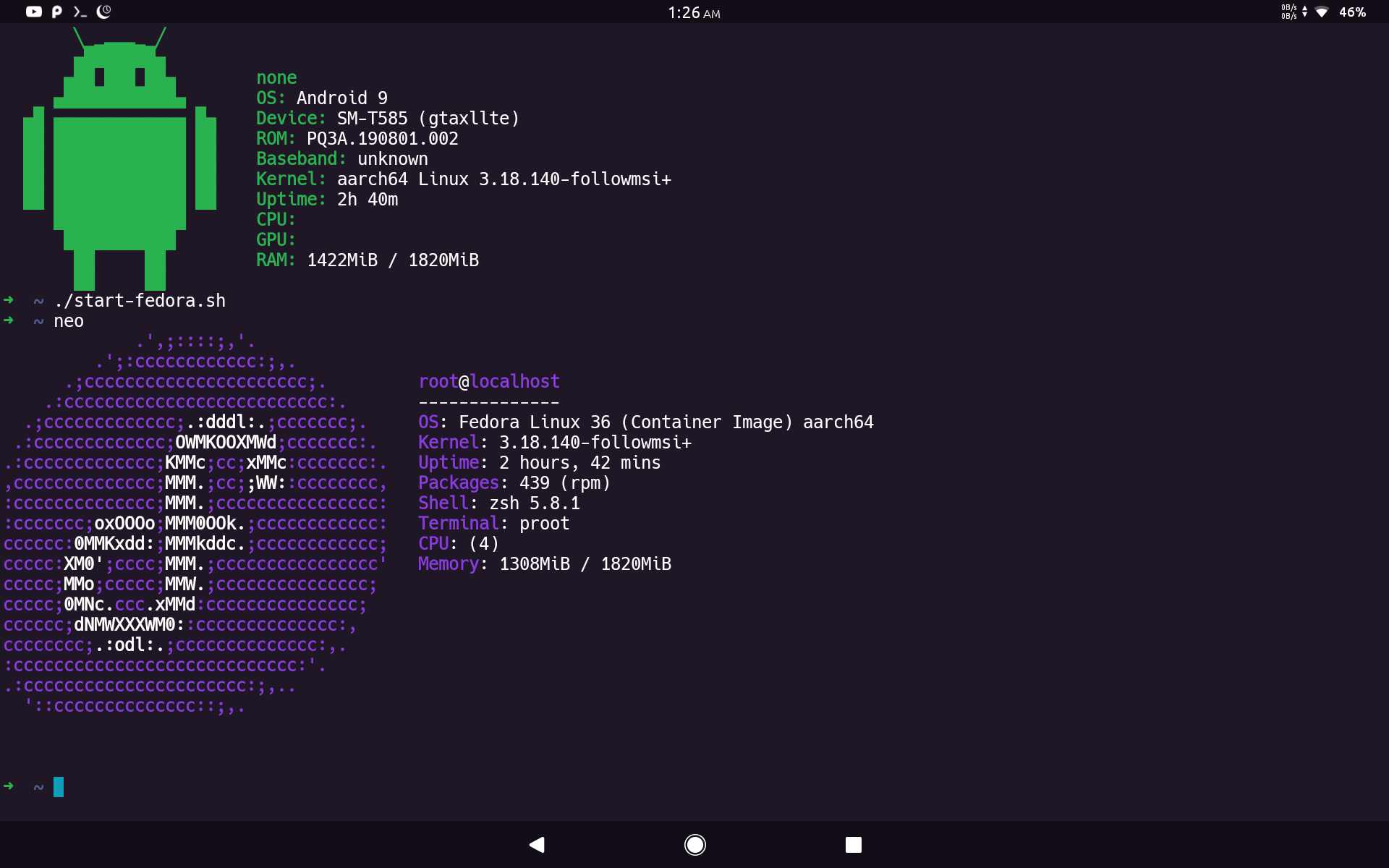
Task: Tap the green Android robot logo
Action: coord(120,159)
